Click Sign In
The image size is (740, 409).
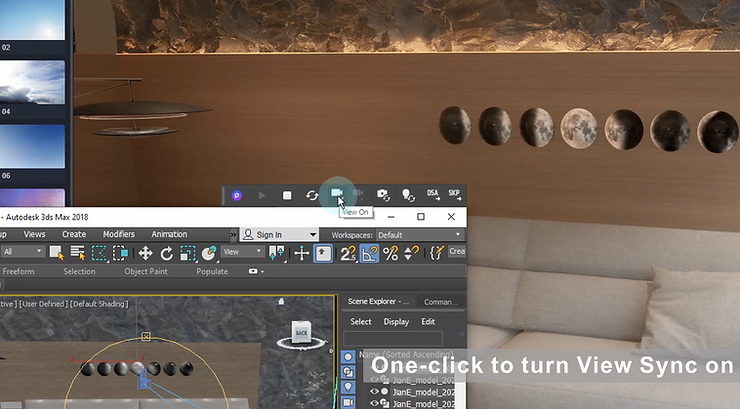tap(269, 235)
